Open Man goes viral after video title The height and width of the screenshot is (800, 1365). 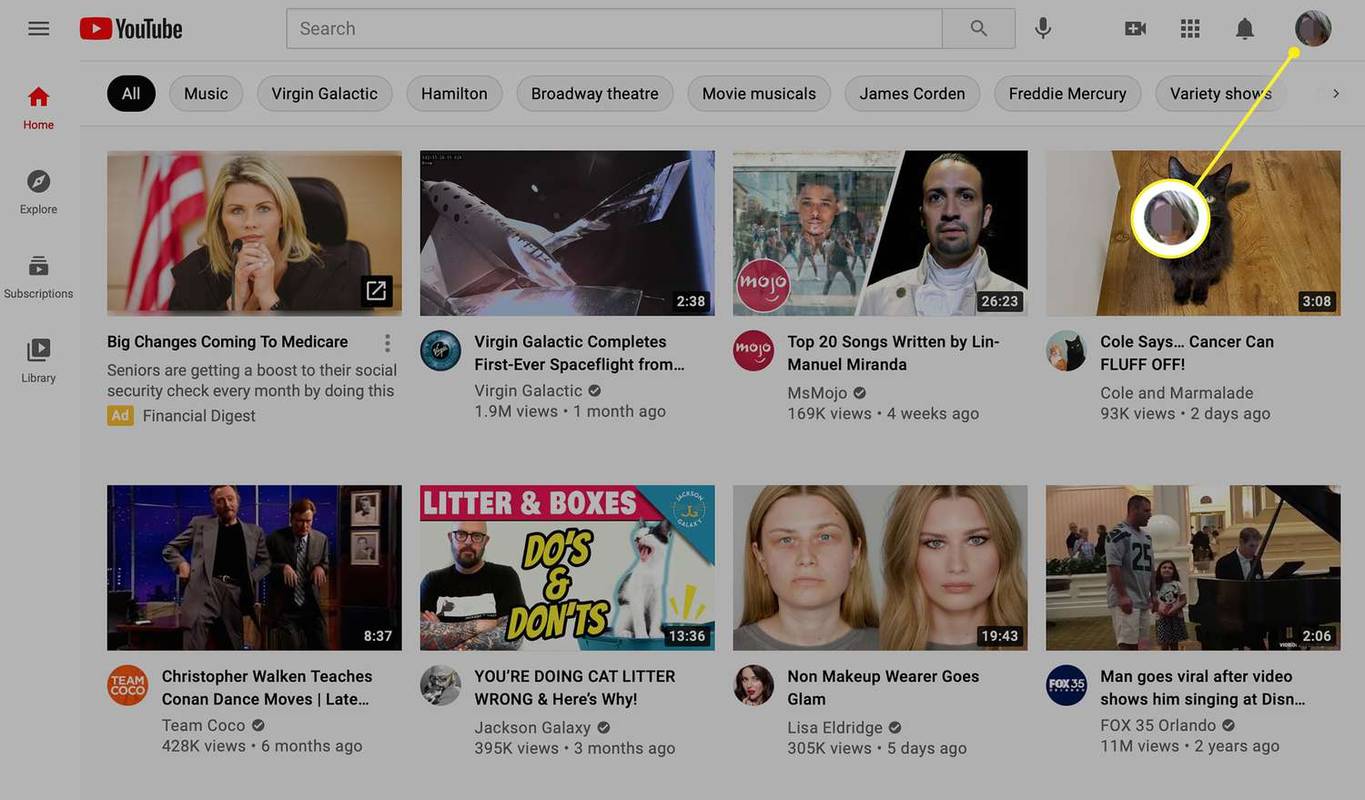(x=1203, y=688)
